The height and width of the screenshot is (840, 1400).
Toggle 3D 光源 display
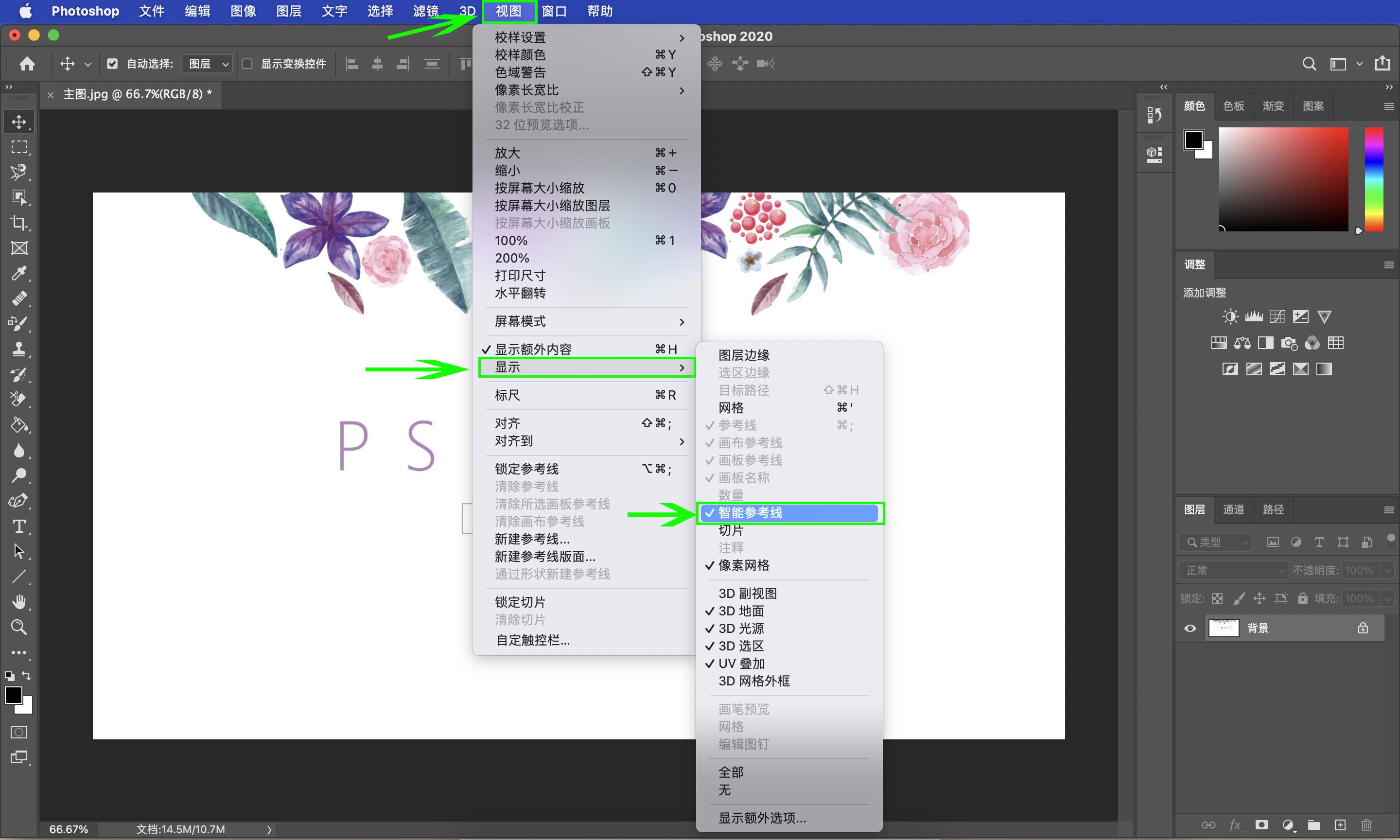click(x=789, y=629)
